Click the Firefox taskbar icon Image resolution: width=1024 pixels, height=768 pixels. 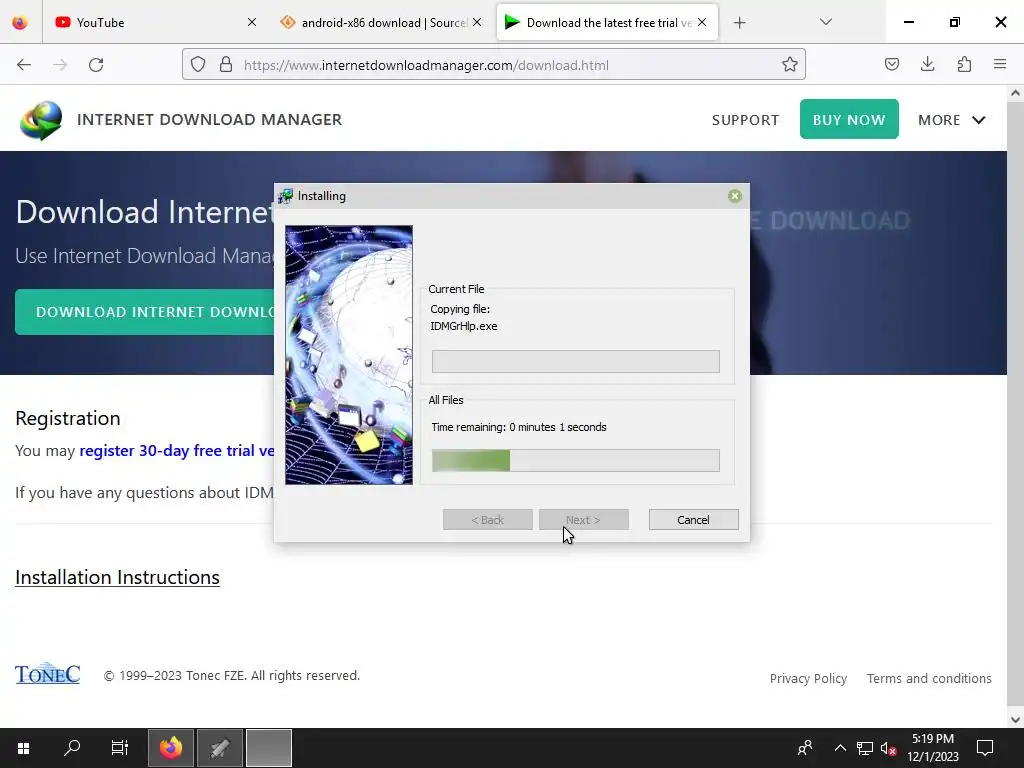(171, 748)
